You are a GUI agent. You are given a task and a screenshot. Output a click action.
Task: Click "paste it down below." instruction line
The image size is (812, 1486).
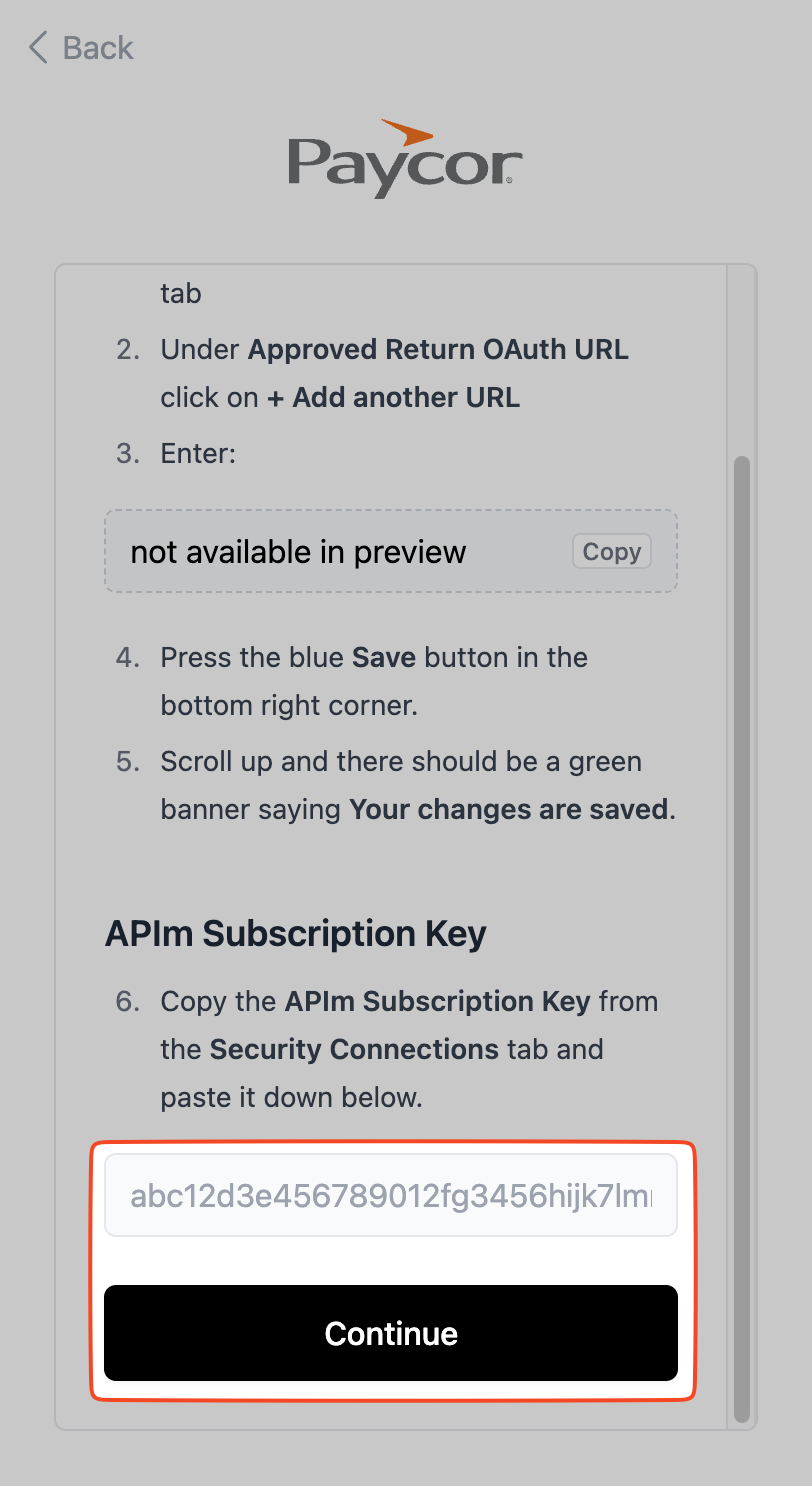point(292,1097)
